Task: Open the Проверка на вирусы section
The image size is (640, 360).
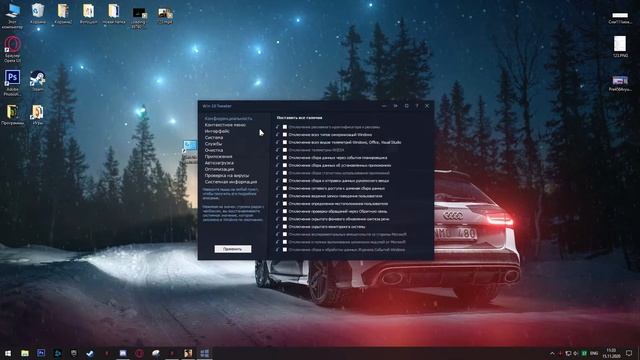Action: pyautogui.click(x=227, y=176)
